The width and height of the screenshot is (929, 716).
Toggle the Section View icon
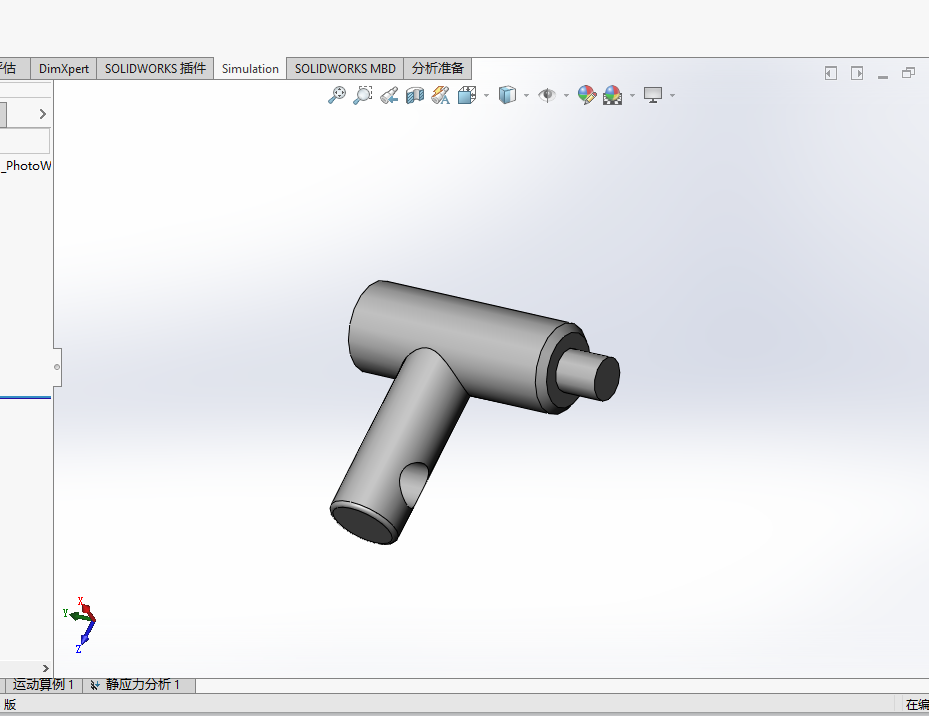coord(415,95)
